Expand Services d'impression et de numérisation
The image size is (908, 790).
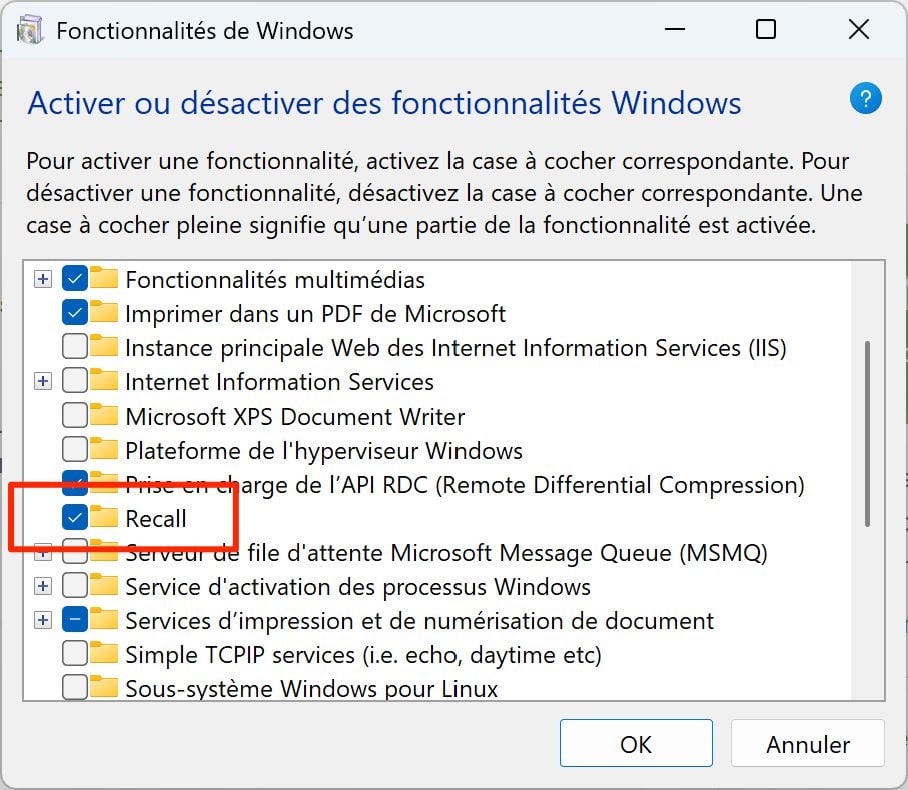click(43, 620)
